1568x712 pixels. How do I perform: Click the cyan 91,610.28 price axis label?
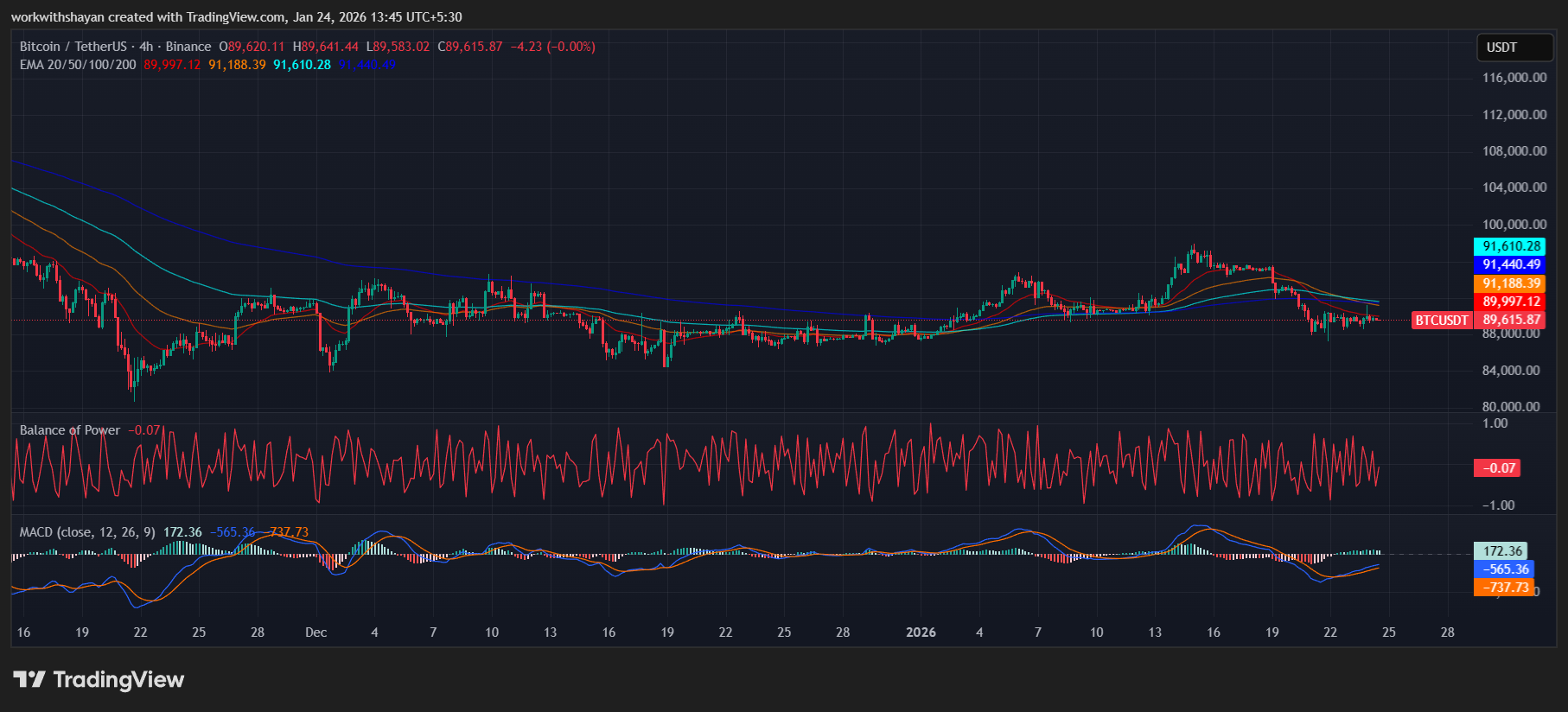coord(1511,246)
